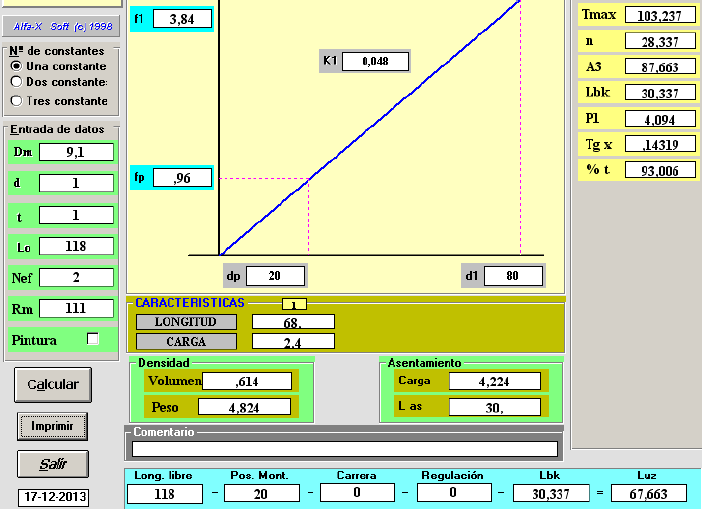Click the d1 value field below graph
The width and height of the screenshot is (702, 511).
(x=513, y=276)
